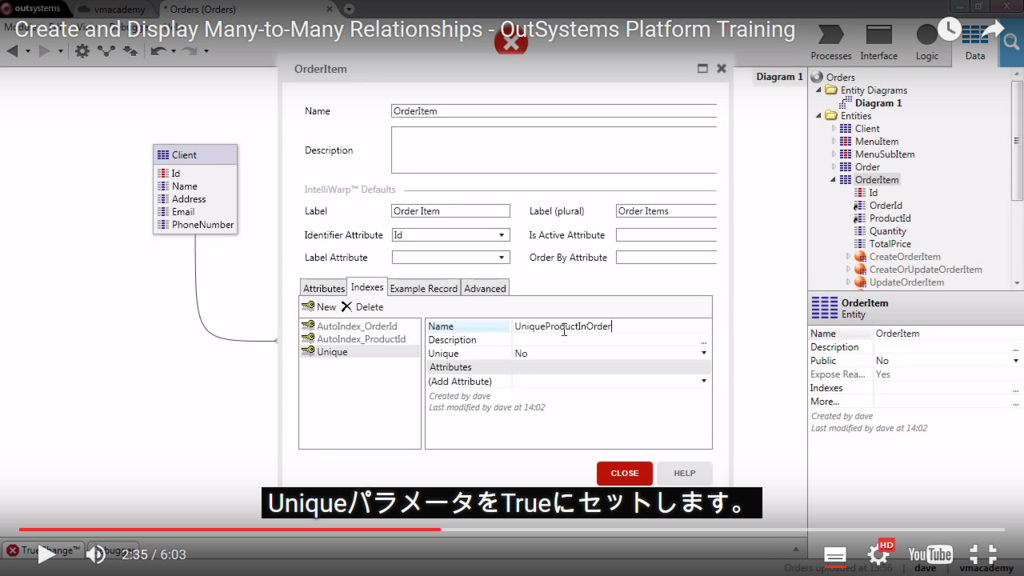Select ProductId attribute in tree
The image size is (1024, 576).
pos(889,218)
